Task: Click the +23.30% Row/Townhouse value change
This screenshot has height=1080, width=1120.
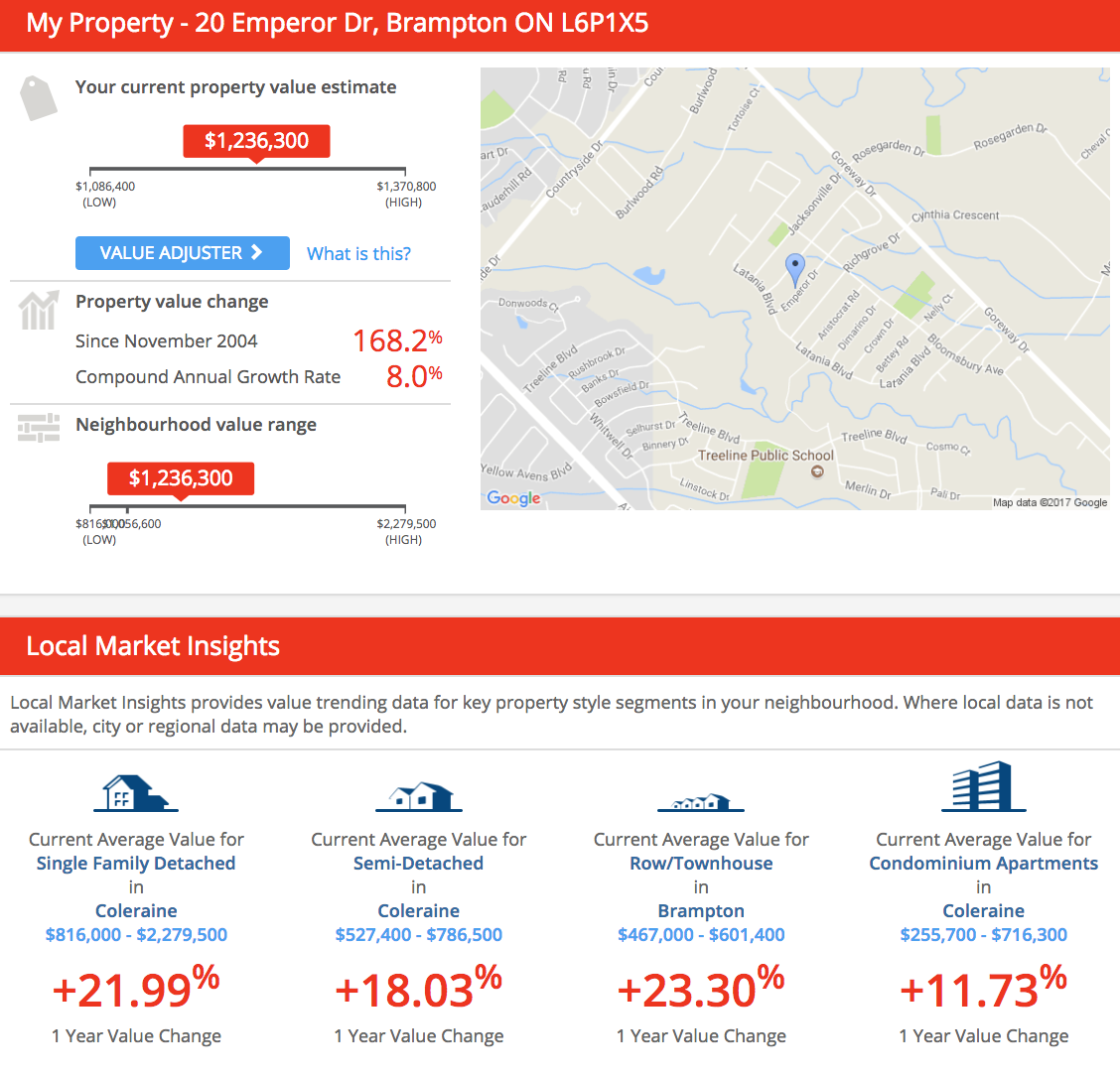Action: [x=701, y=988]
